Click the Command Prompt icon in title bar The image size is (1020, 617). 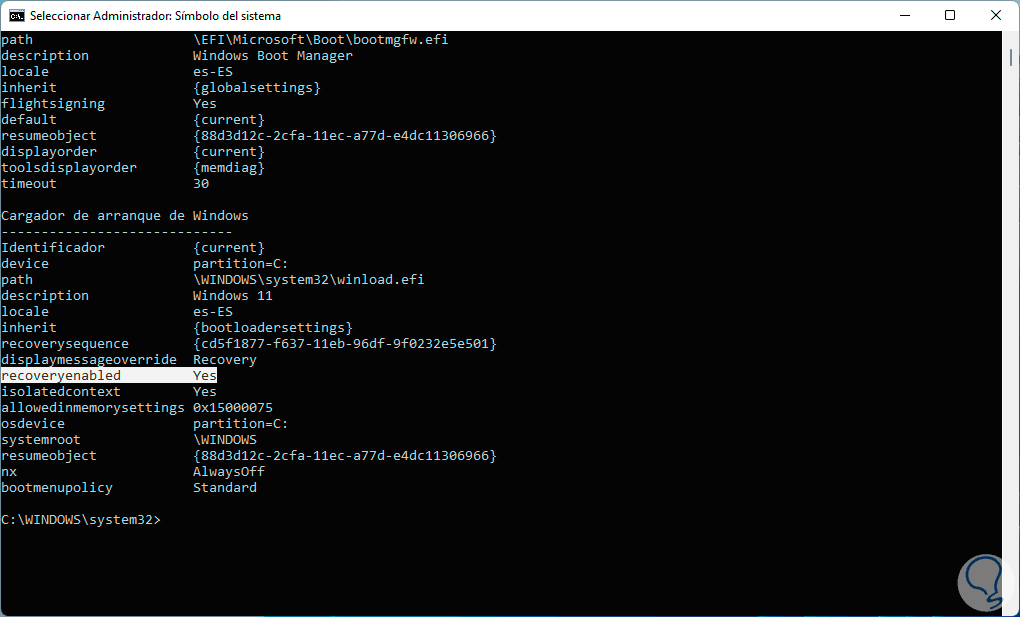[x=17, y=15]
